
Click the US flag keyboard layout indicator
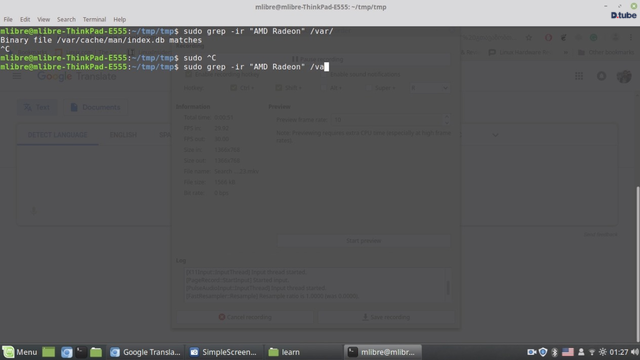(568, 352)
